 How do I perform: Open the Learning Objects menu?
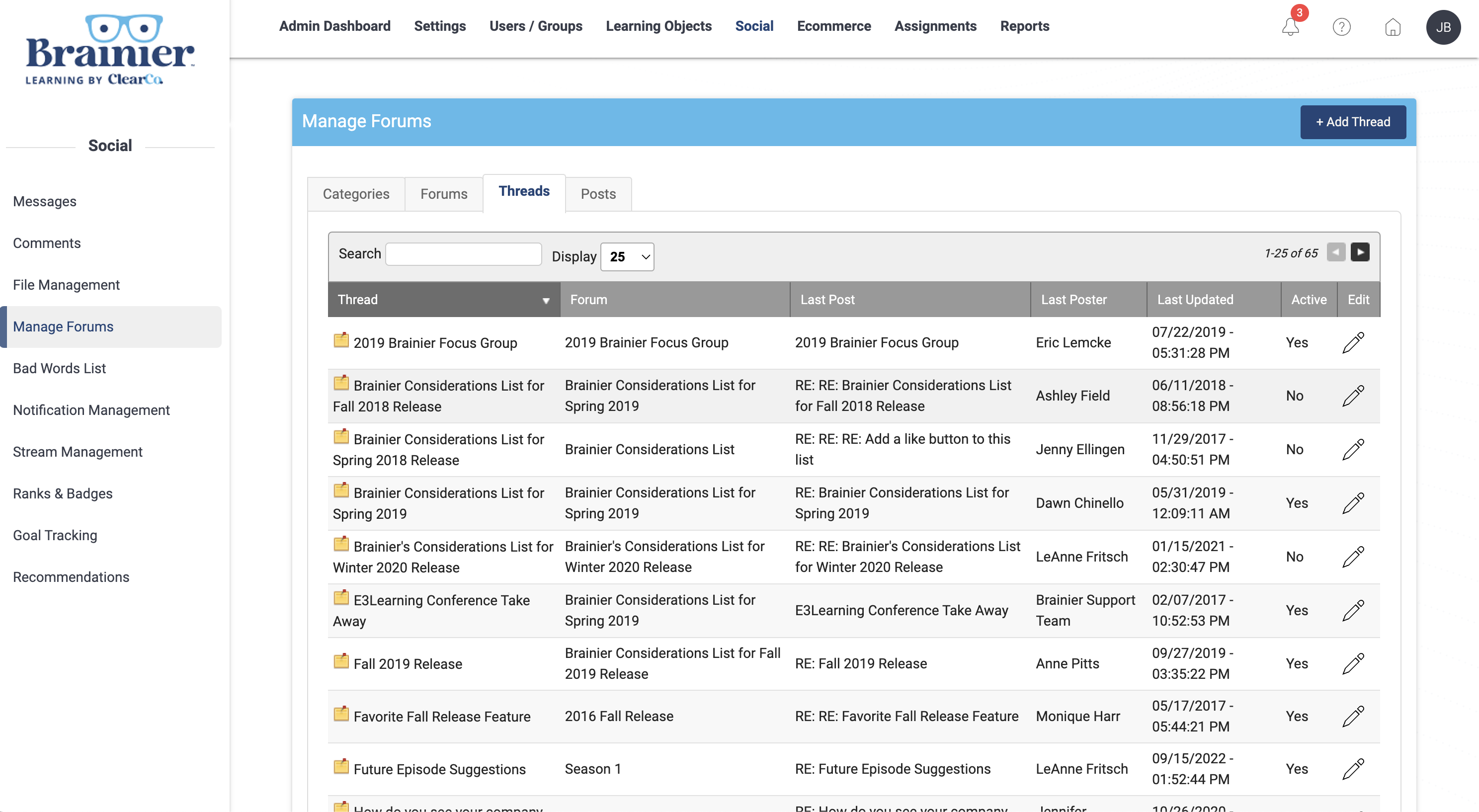pos(658,26)
